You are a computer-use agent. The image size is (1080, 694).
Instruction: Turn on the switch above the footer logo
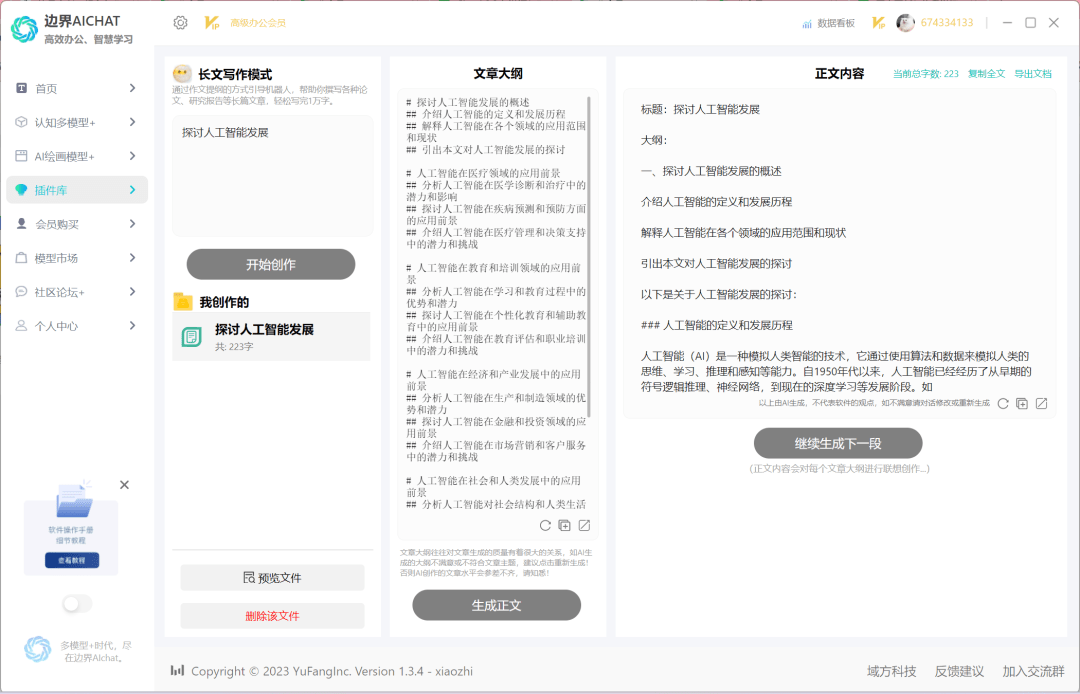tap(75, 603)
